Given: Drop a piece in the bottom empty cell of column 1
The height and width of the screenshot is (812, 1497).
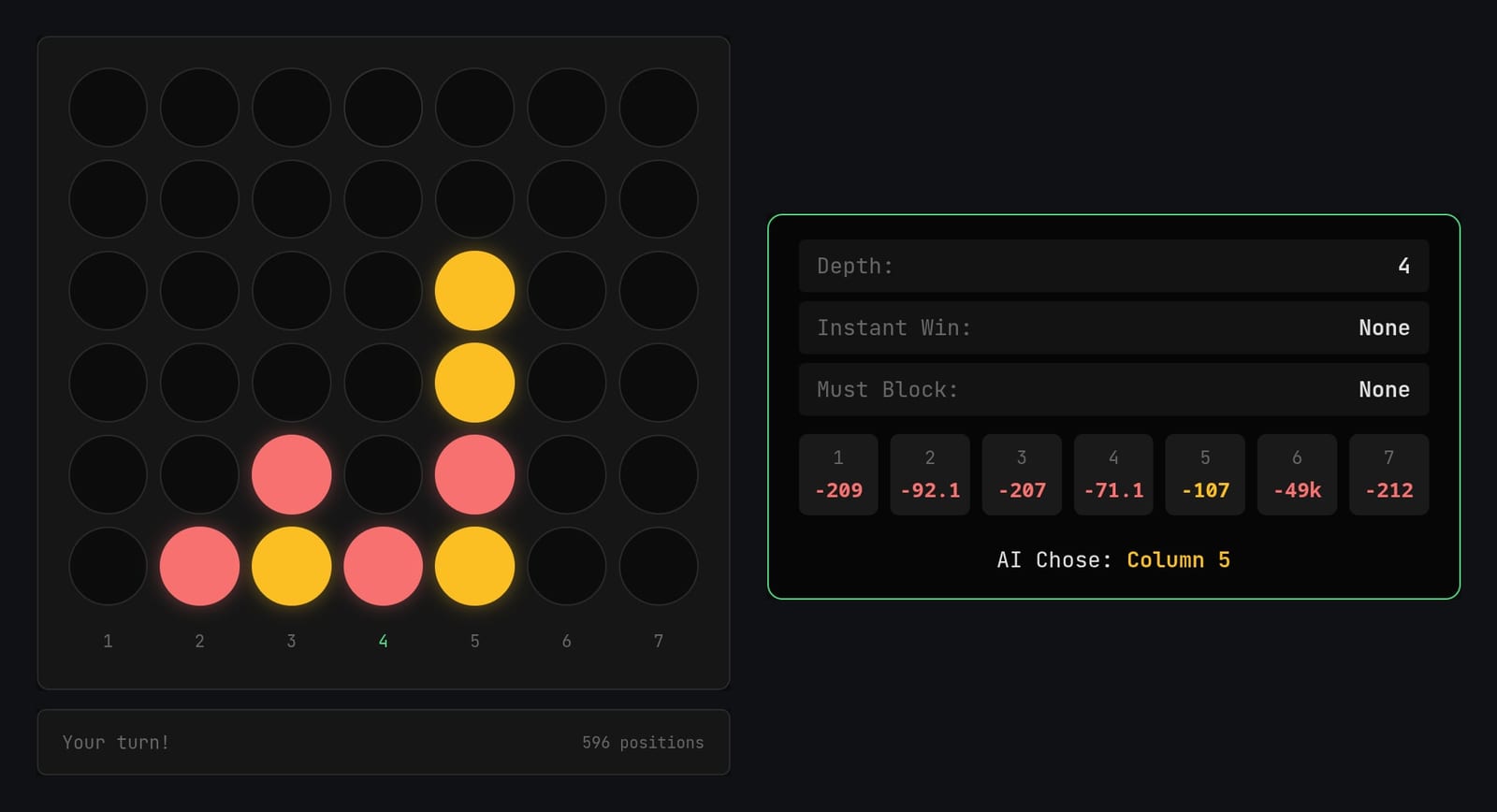Looking at the screenshot, I should click(x=108, y=566).
